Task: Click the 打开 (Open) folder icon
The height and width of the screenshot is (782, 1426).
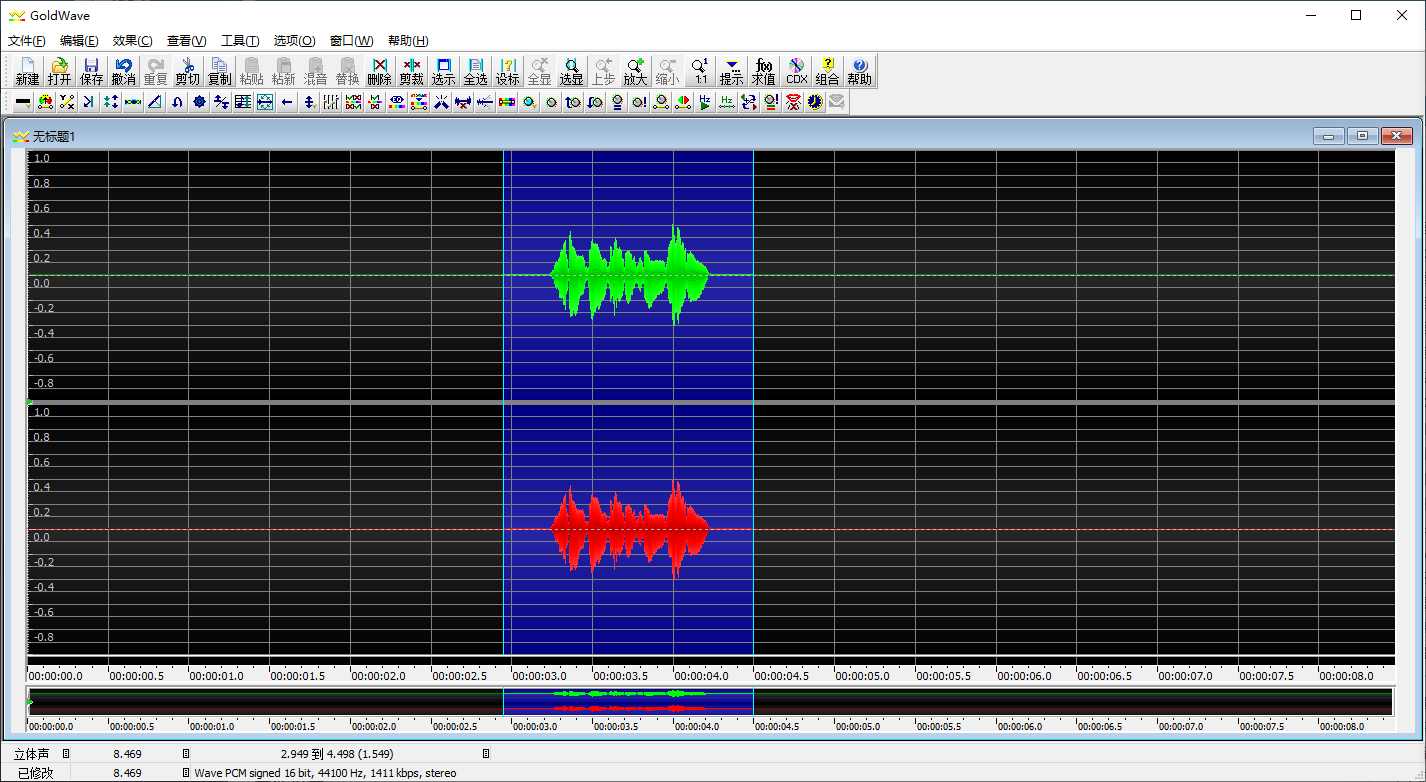Action: 60,70
